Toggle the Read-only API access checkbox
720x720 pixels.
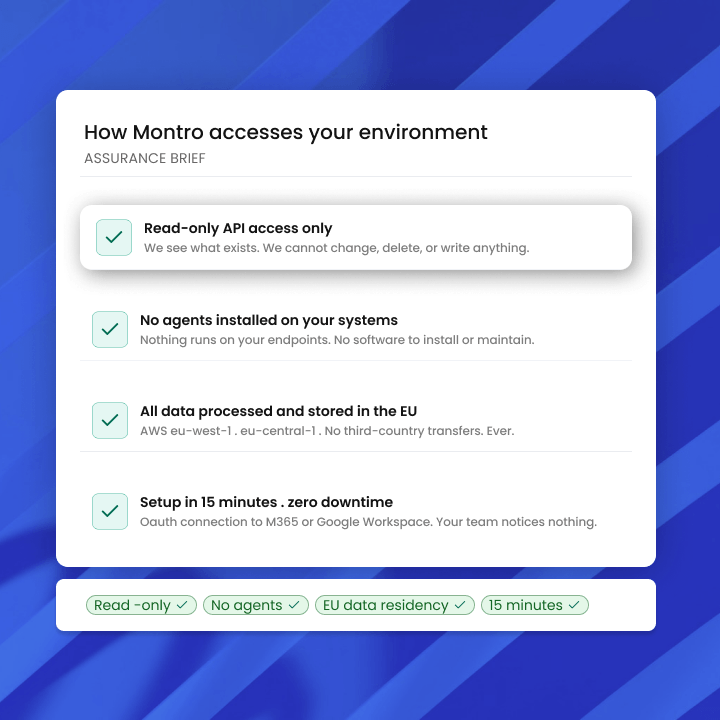(x=114, y=237)
